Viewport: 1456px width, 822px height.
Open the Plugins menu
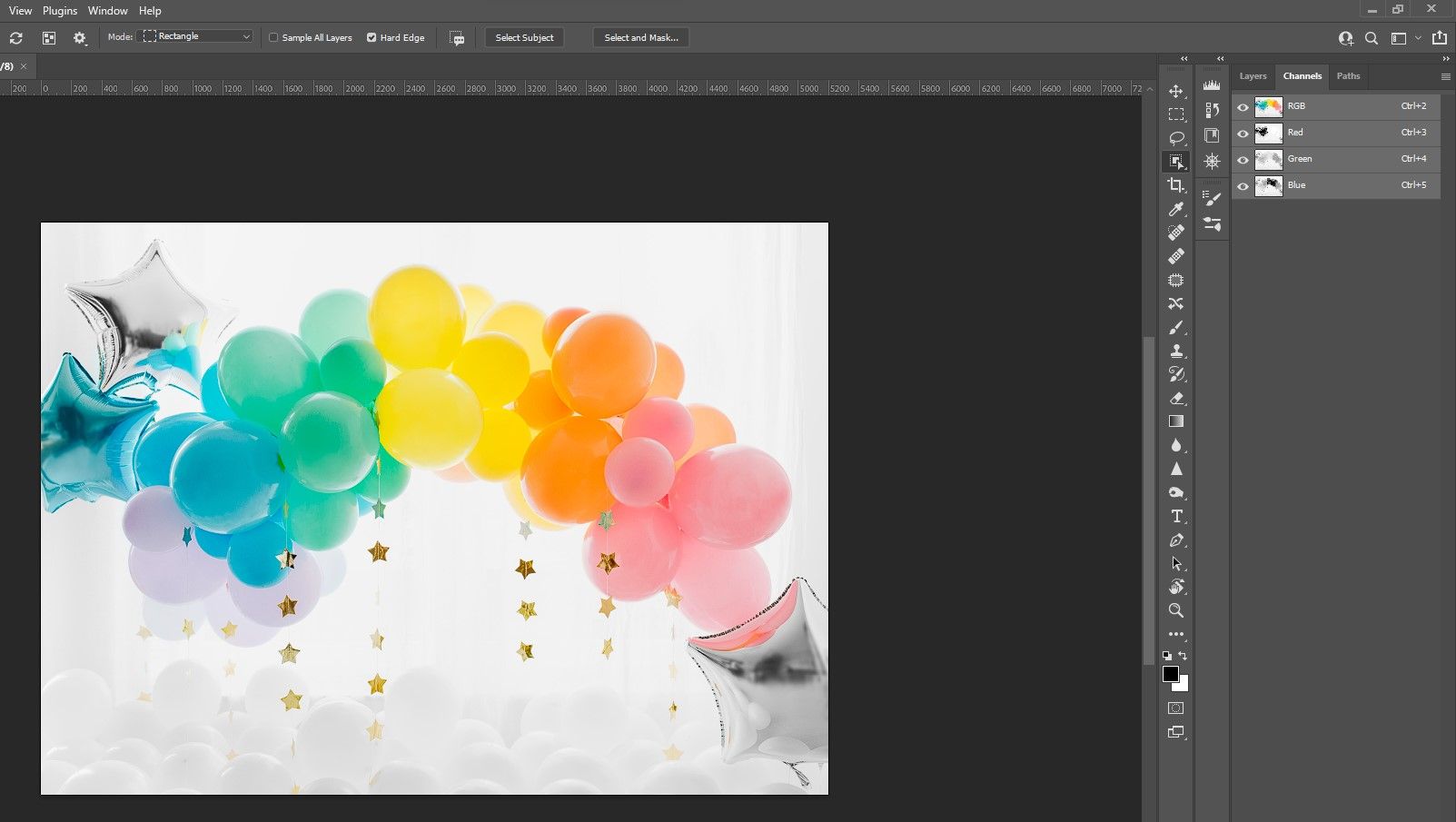60,11
